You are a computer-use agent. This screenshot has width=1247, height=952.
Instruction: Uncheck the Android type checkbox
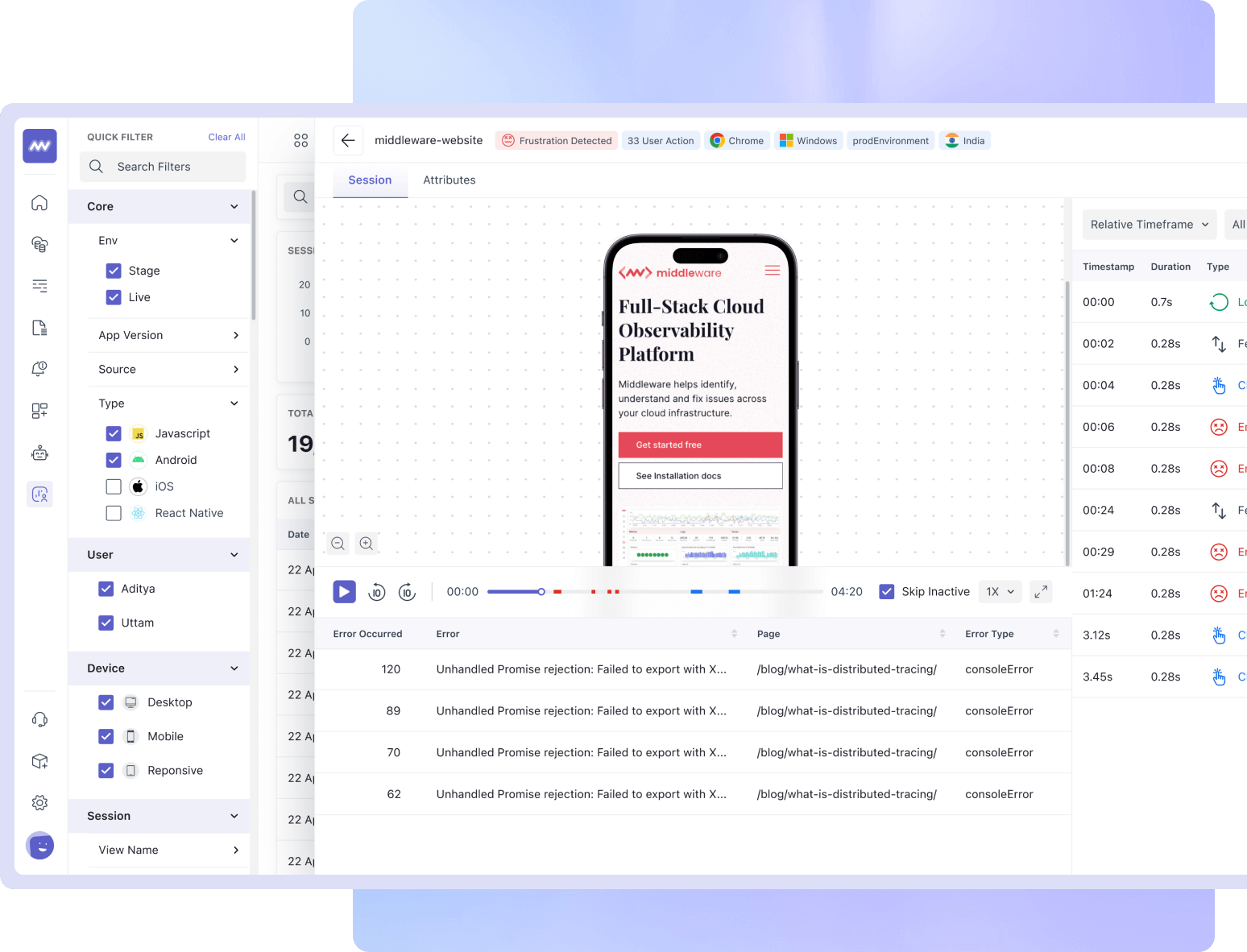click(114, 460)
